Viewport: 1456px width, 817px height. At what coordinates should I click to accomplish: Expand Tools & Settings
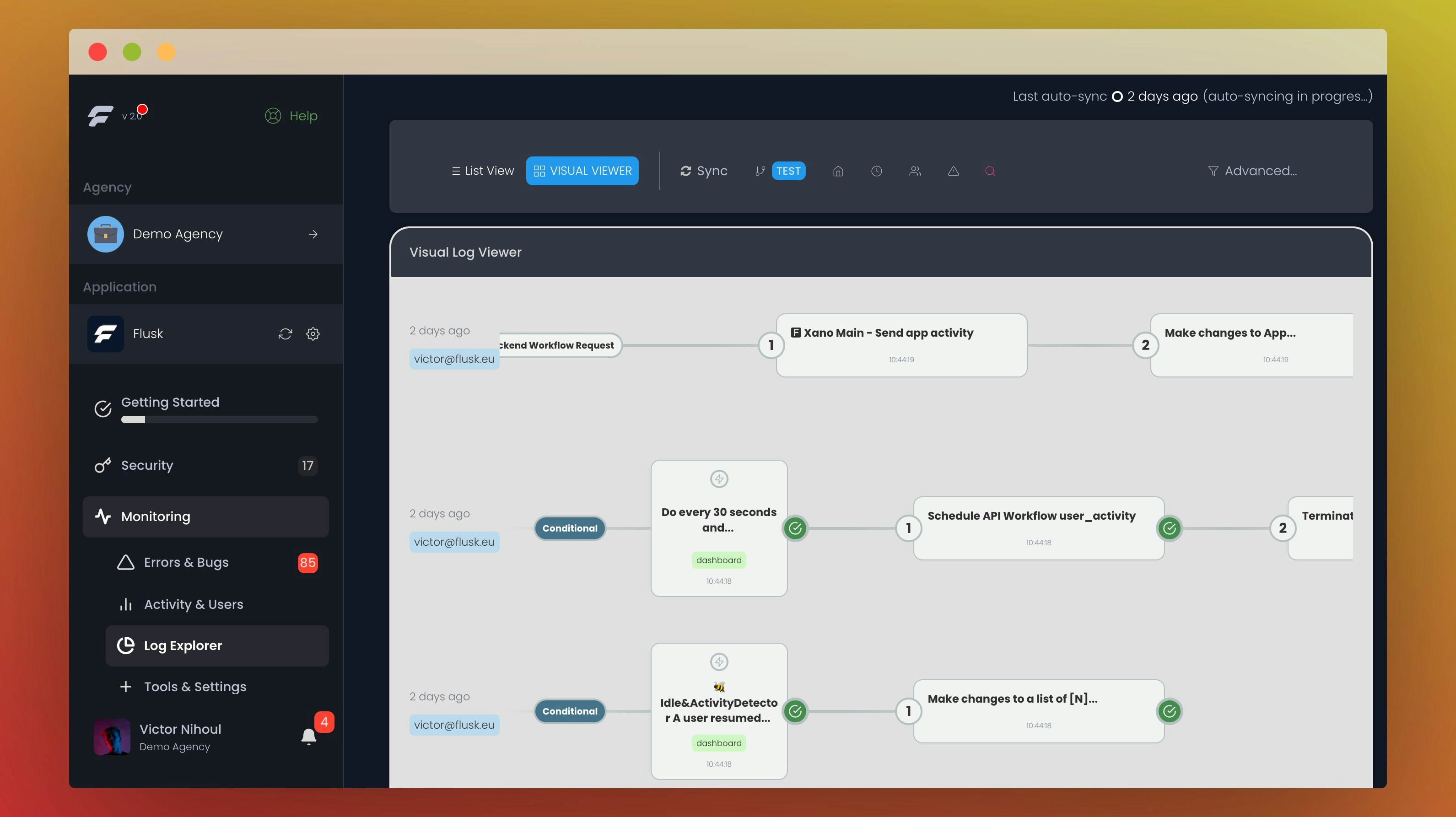[x=217, y=687]
